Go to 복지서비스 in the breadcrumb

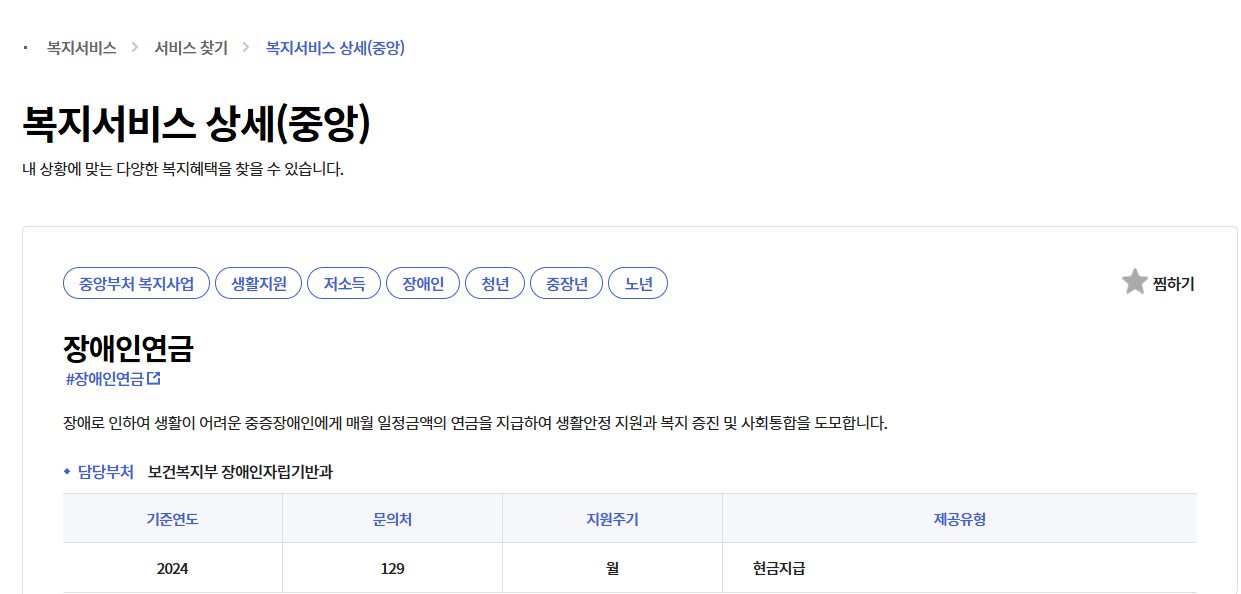(82, 47)
